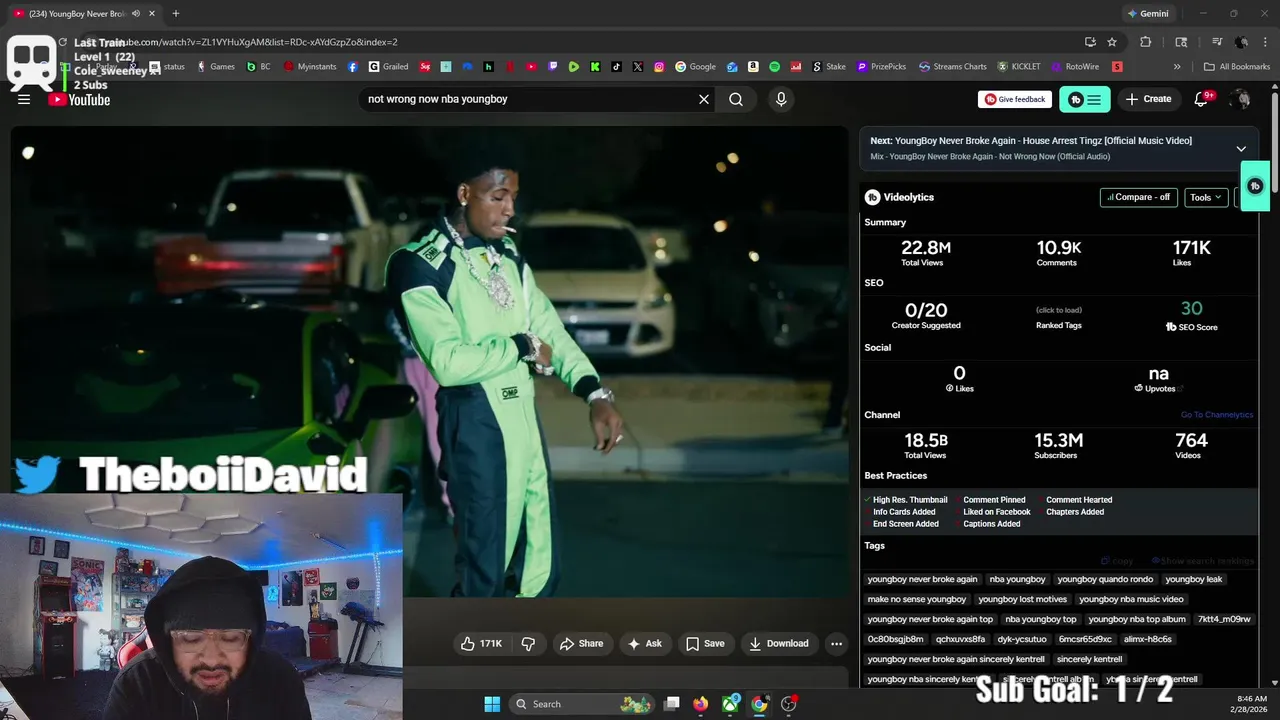
Task: Run the search with the magnifier button
Action: tap(736, 99)
